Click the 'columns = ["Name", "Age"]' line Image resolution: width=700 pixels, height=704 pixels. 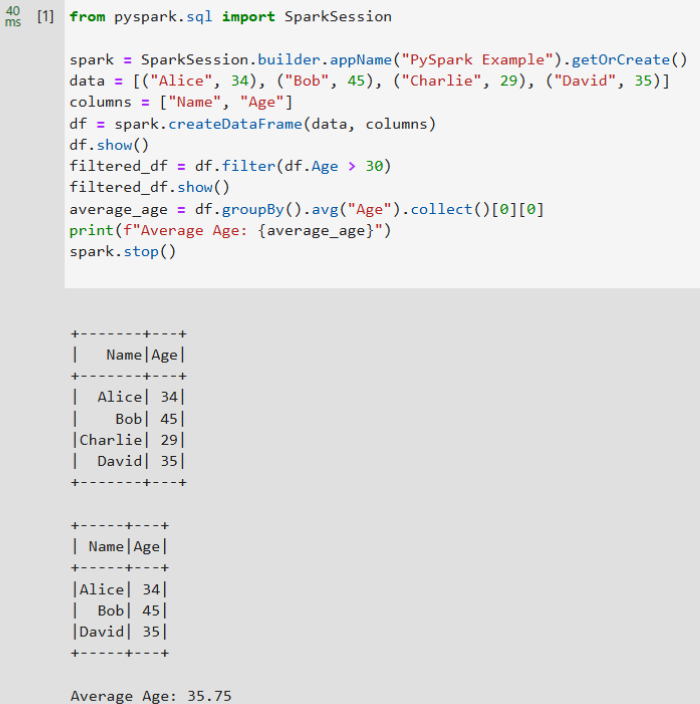[181, 102]
